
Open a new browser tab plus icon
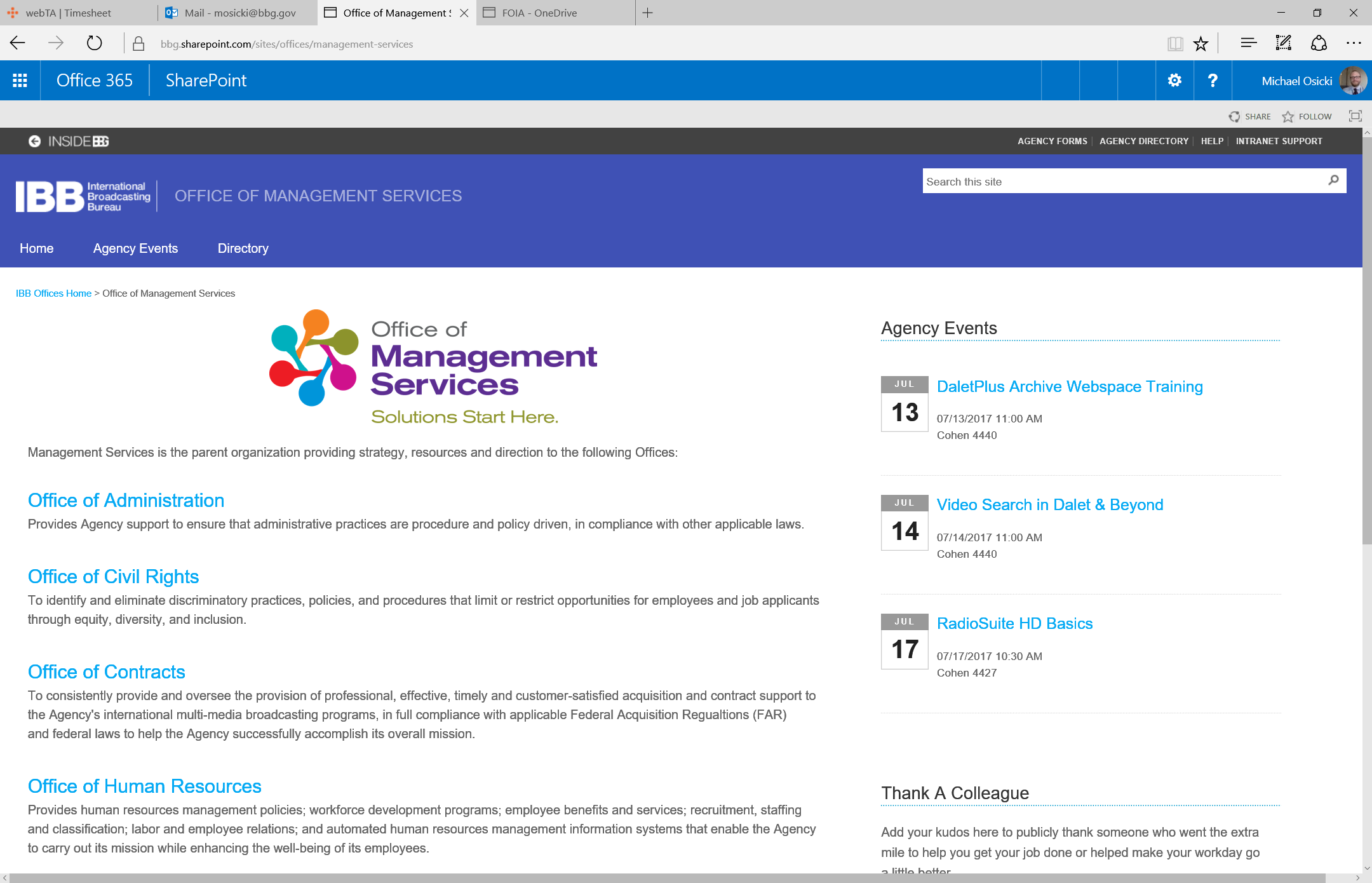coord(647,13)
